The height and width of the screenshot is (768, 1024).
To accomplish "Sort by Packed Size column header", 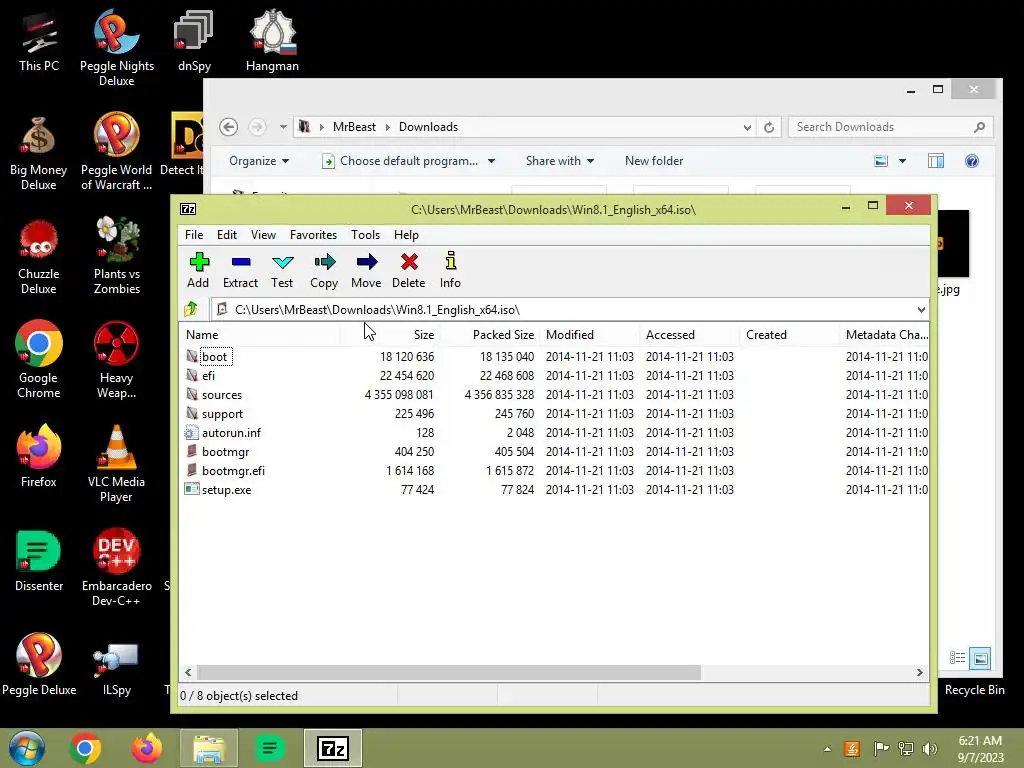I will 489,334.
